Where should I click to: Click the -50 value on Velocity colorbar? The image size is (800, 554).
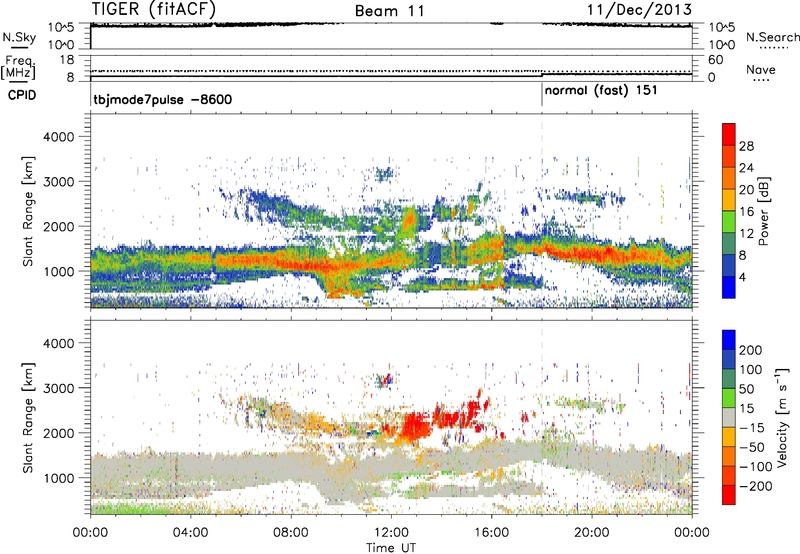click(752, 447)
